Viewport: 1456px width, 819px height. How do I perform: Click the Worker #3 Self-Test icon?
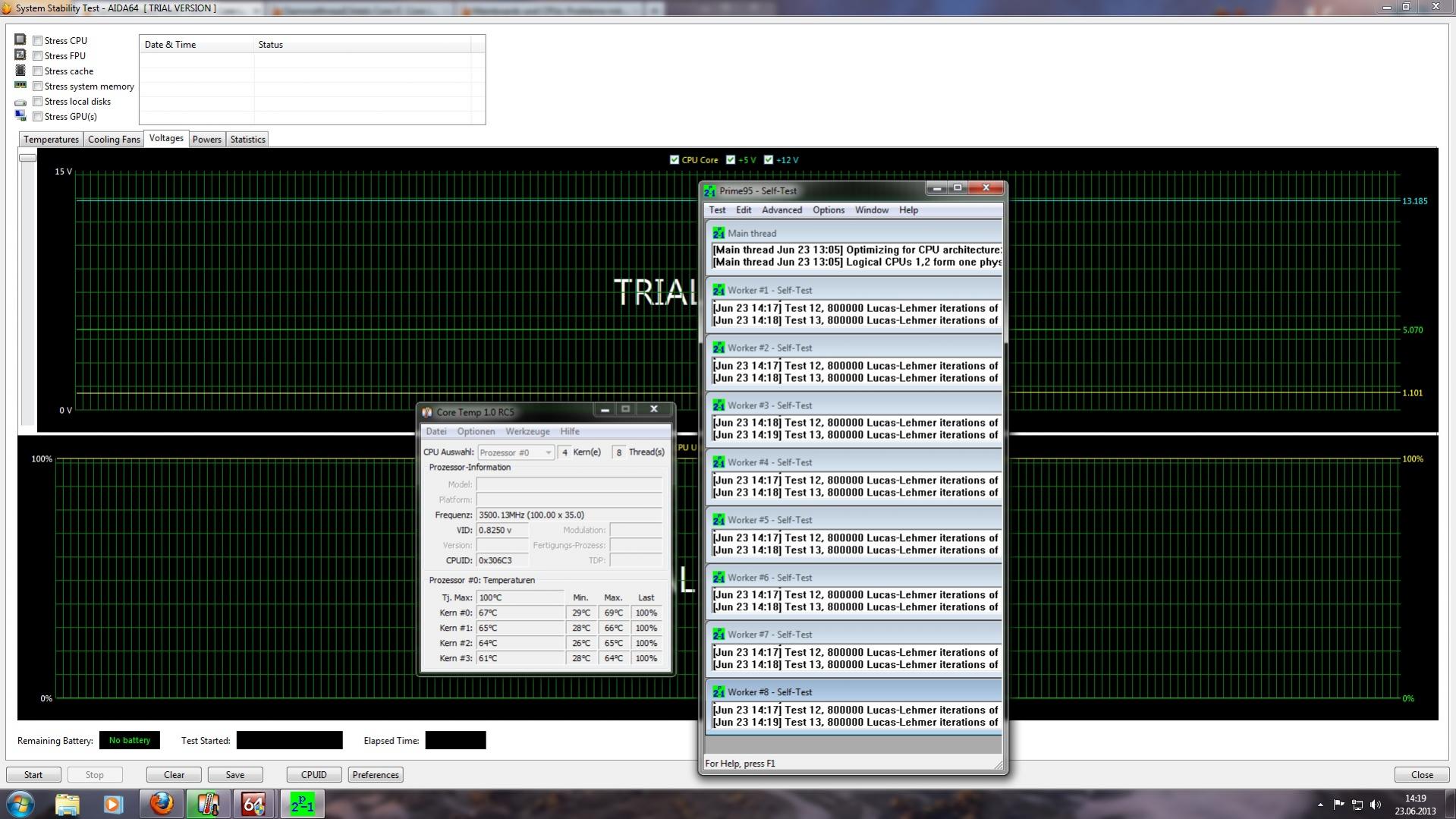coord(719,405)
